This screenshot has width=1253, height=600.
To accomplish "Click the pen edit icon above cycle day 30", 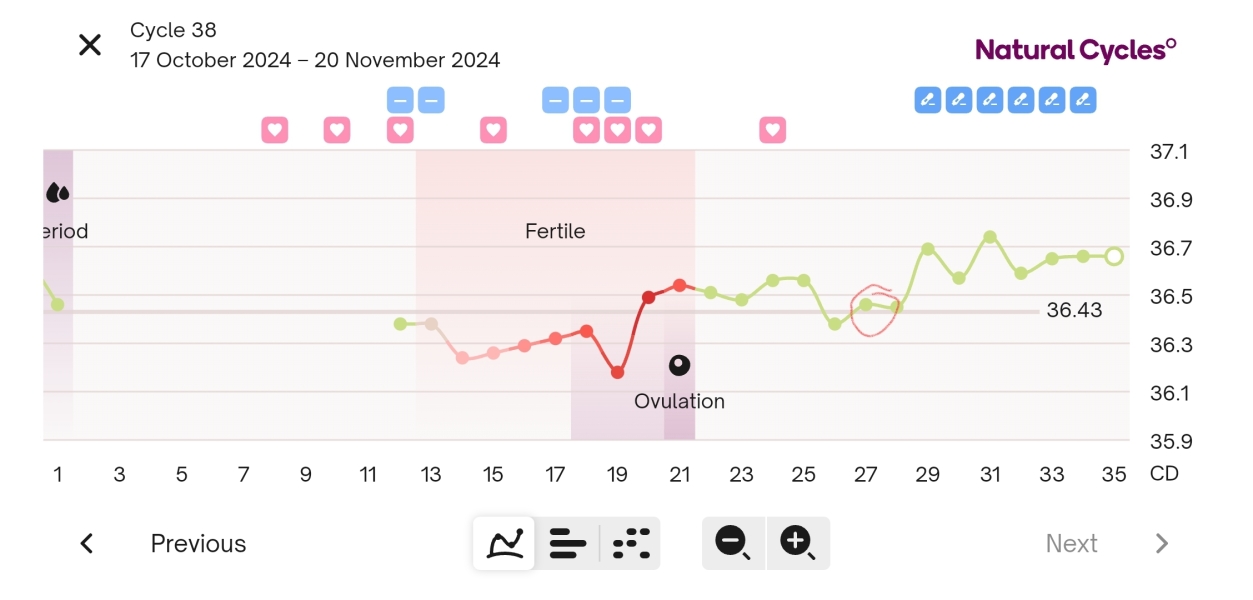I will (958, 99).
